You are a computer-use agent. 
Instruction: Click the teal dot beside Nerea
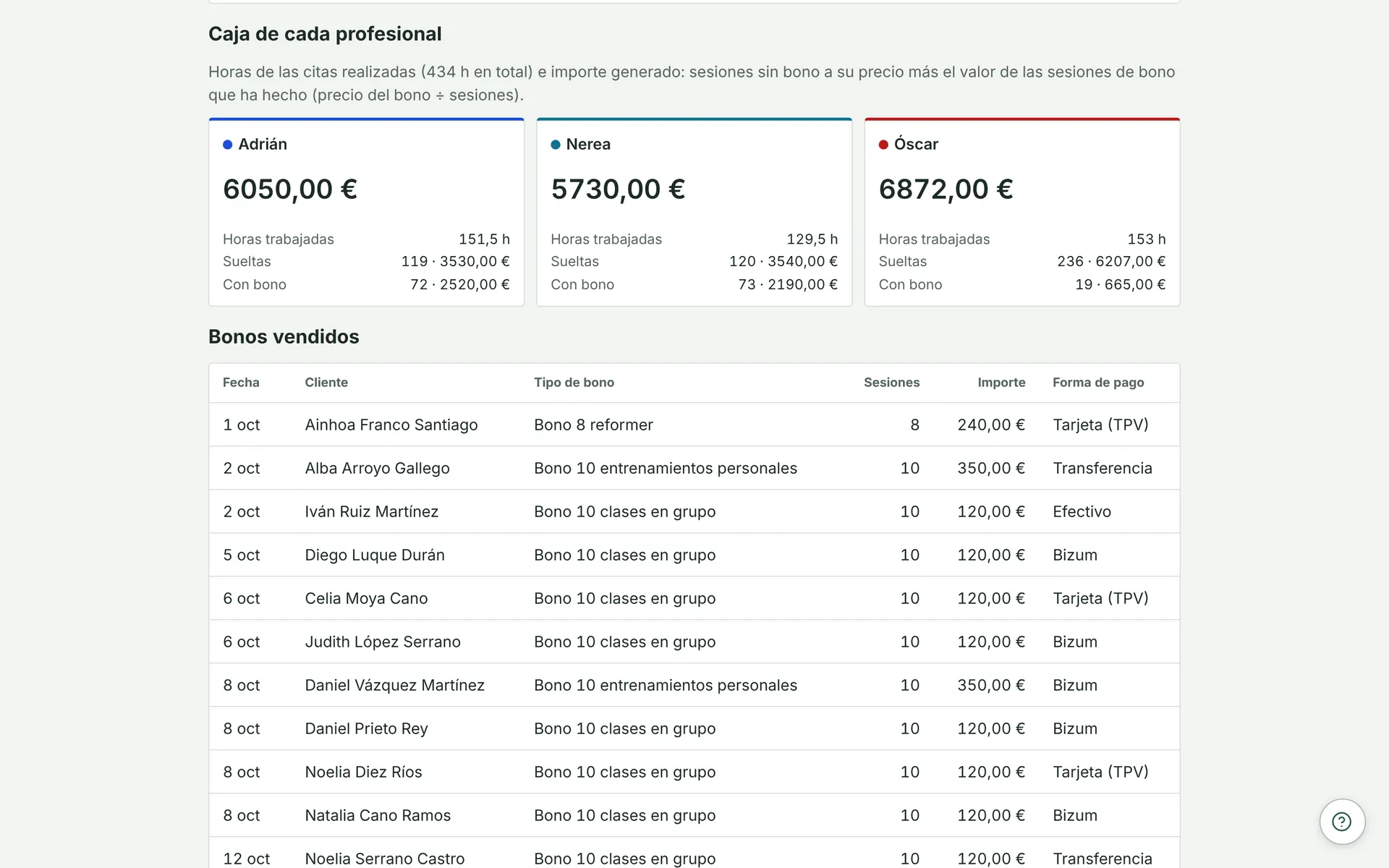[x=556, y=145]
